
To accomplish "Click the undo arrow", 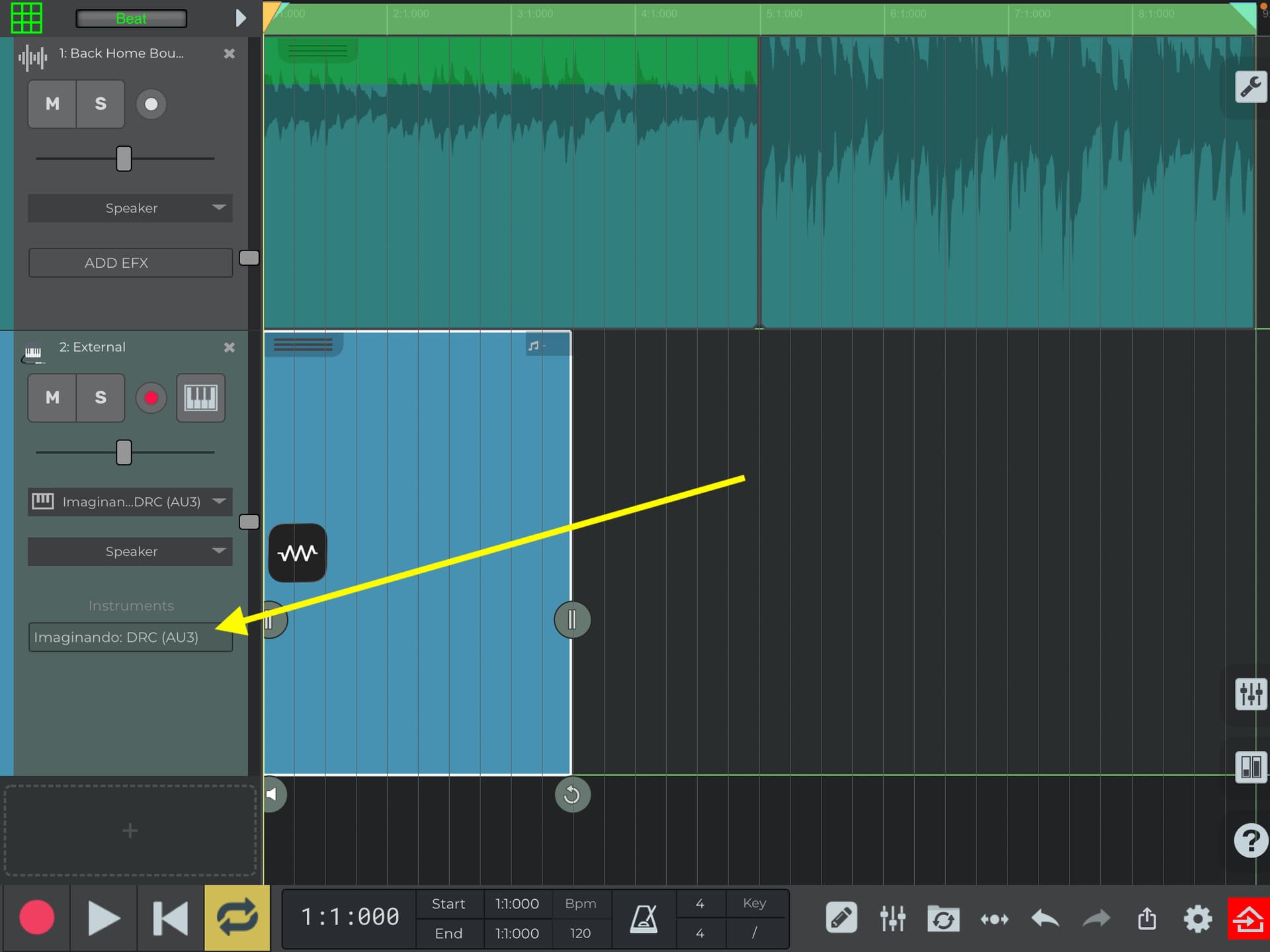I will [x=1045, y=918].
